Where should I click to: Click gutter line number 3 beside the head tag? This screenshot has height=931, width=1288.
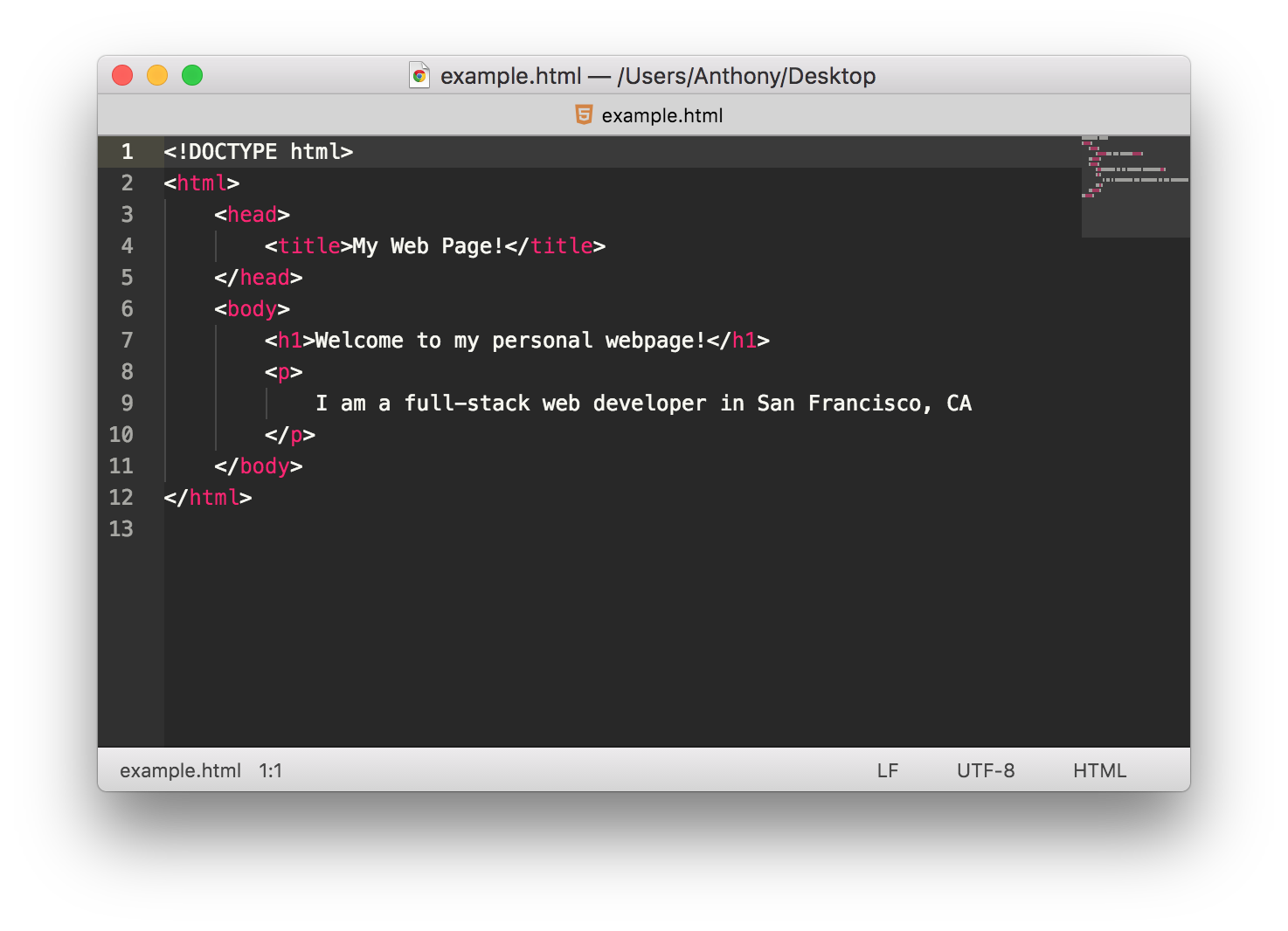[x=127, y=215]
